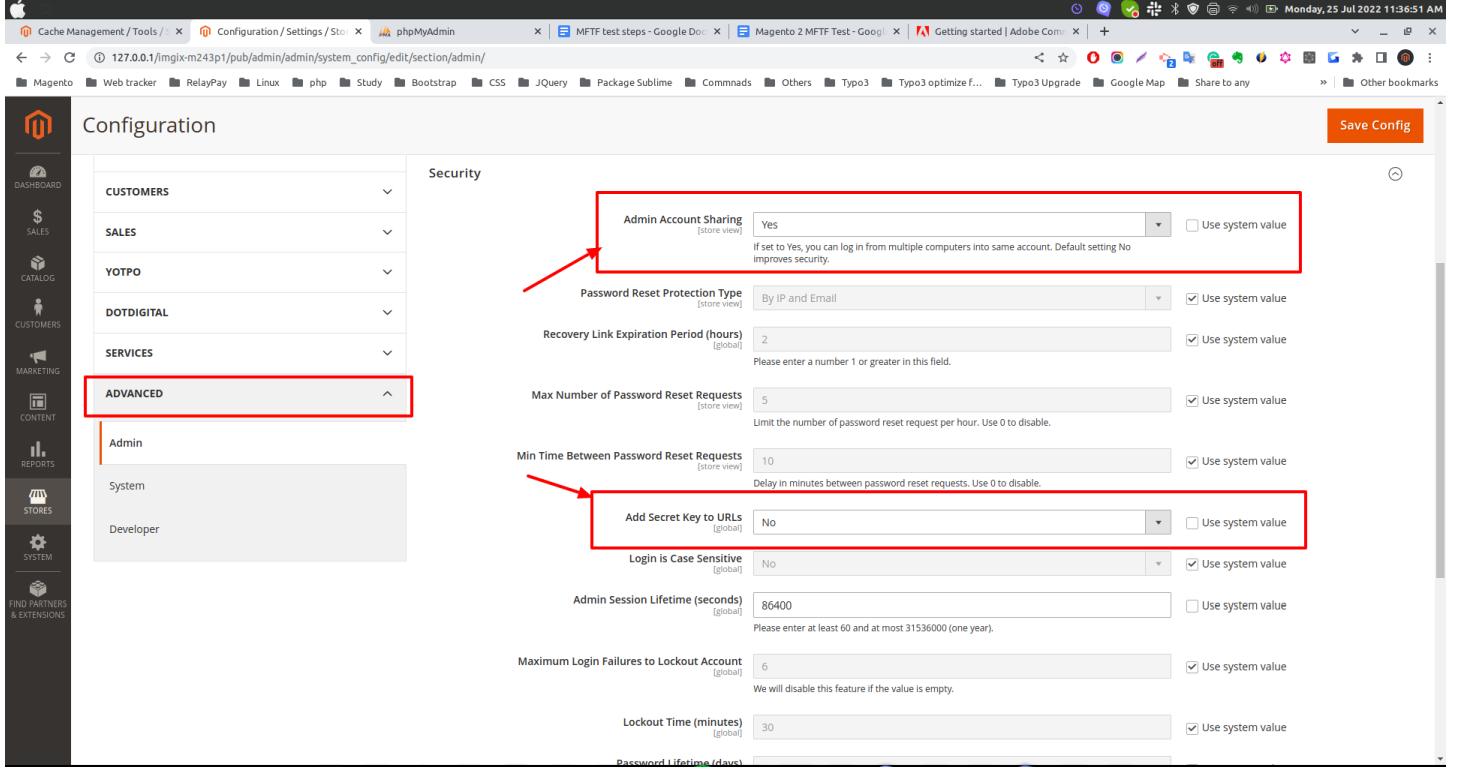Image resolution: width=1457 pixels, height=767 pixels.
Task: Open the Apple logo menu in the top bar
Action: (19, 9)
